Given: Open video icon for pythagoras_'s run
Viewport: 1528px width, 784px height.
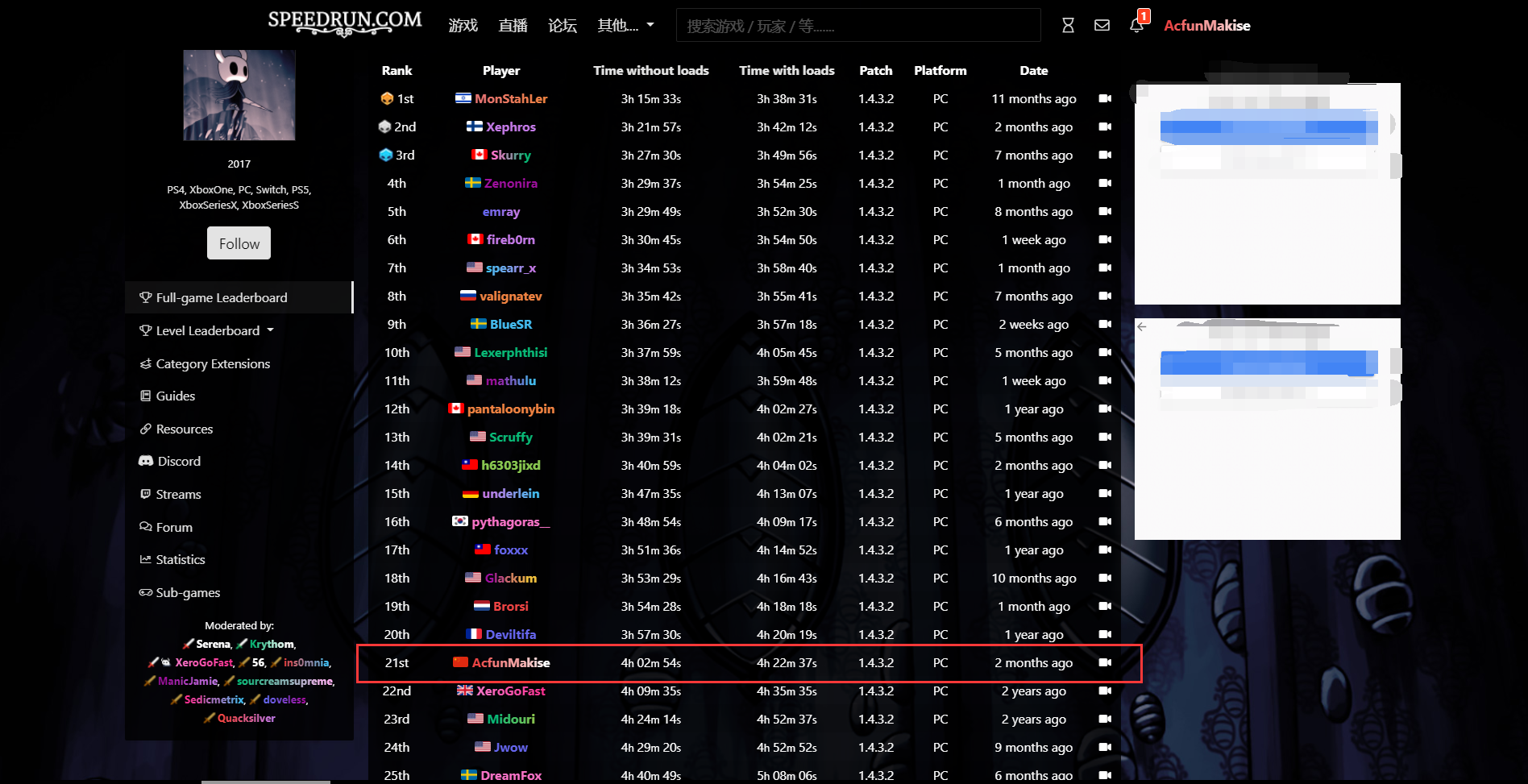Looking at the screenshot, I should [1105, 521].
